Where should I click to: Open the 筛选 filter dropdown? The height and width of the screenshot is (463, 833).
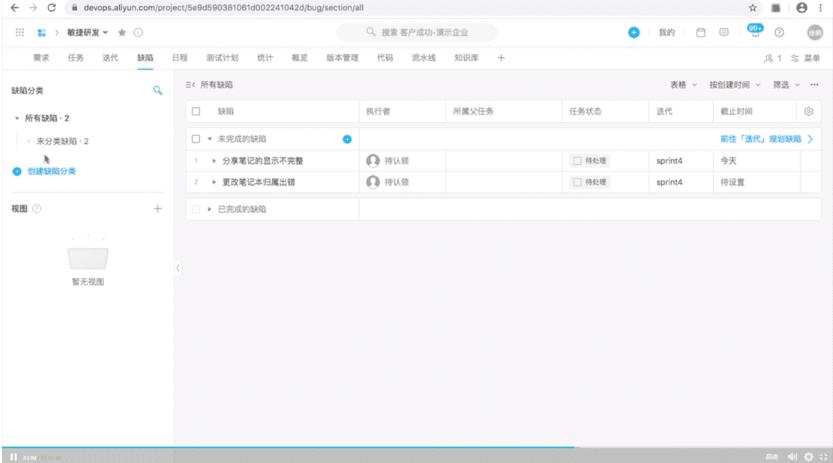(786, 84)
